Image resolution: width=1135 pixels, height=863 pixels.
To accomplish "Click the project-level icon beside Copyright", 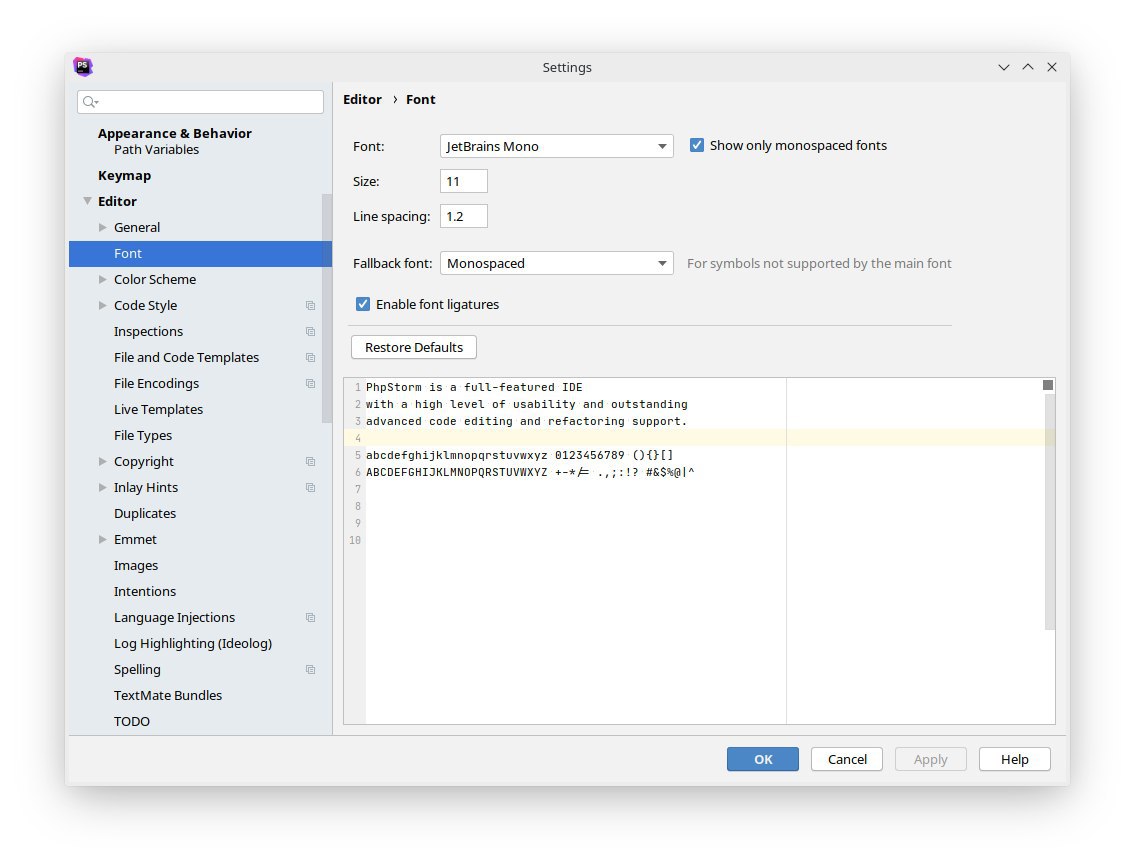I will pos(310,462).
